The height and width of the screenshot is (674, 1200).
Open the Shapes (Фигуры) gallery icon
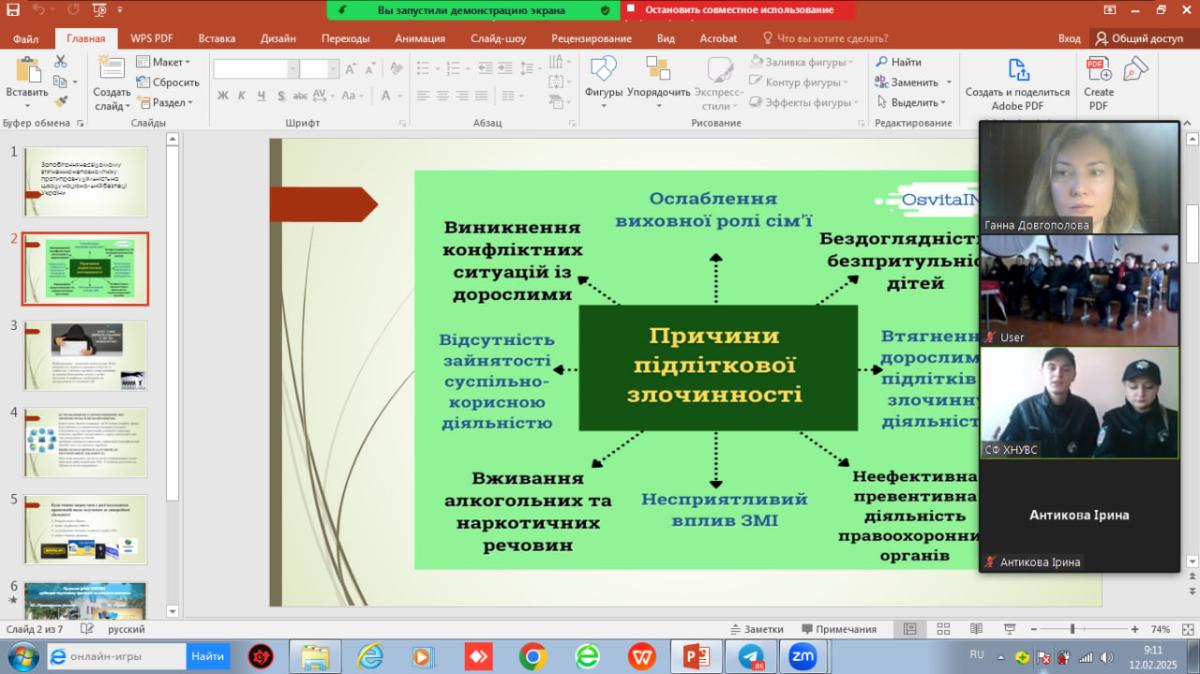(603, 70)
